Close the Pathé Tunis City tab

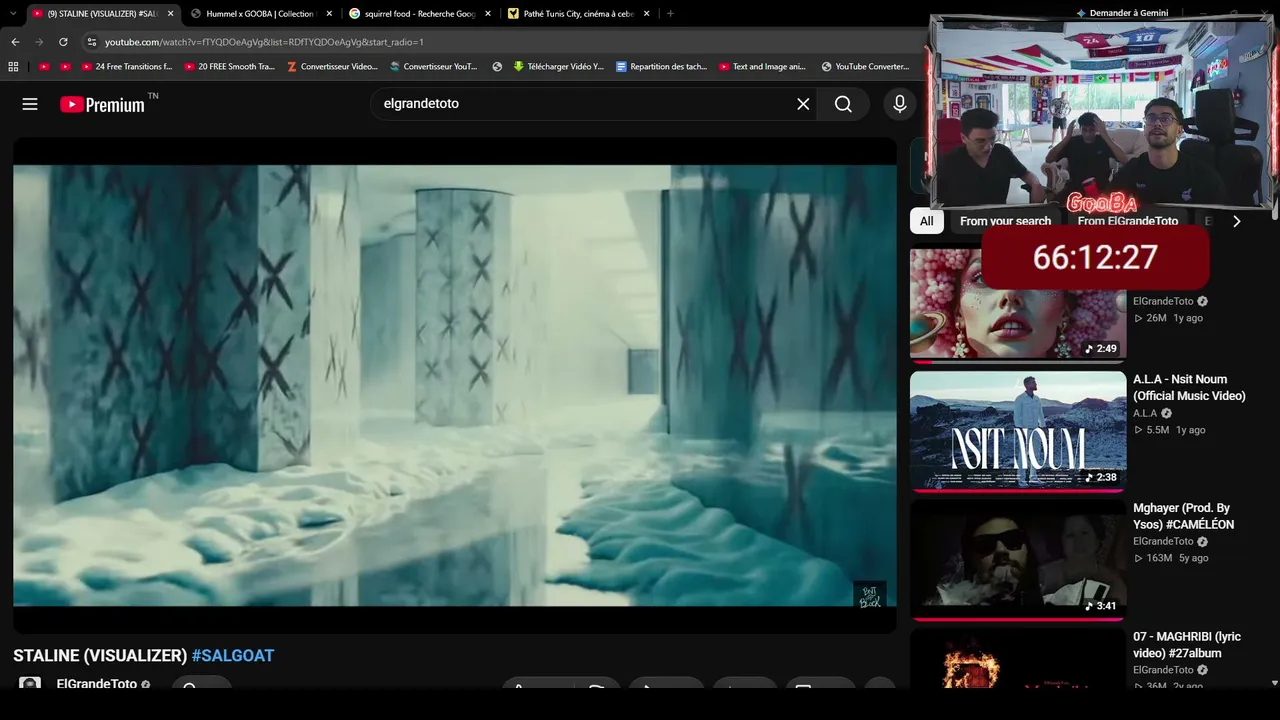(647, 14)
